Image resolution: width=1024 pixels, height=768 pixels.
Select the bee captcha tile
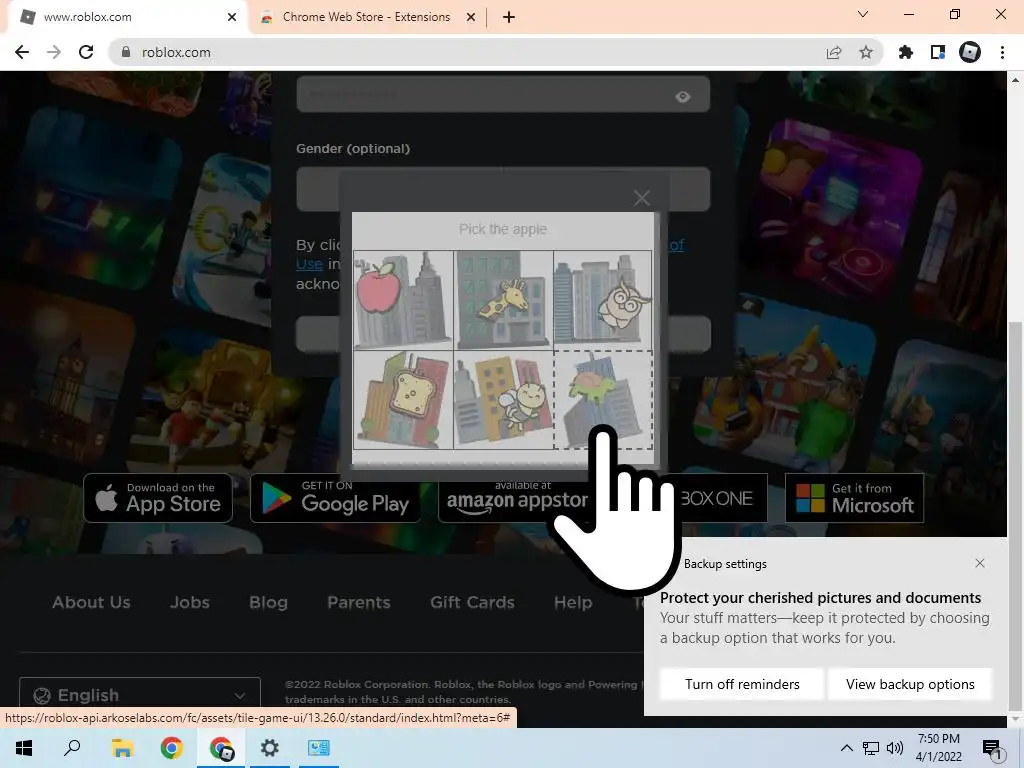tap(504, 400)
